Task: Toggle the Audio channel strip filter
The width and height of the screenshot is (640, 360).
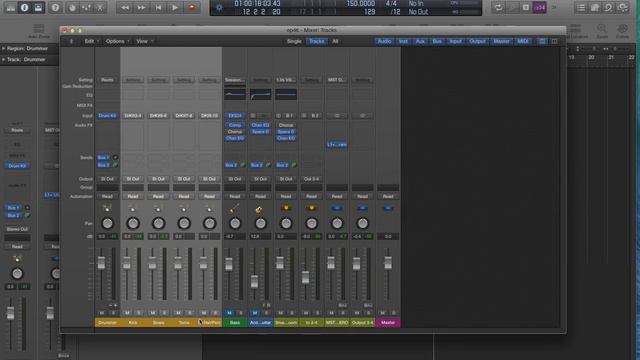Action: point(384,41)
